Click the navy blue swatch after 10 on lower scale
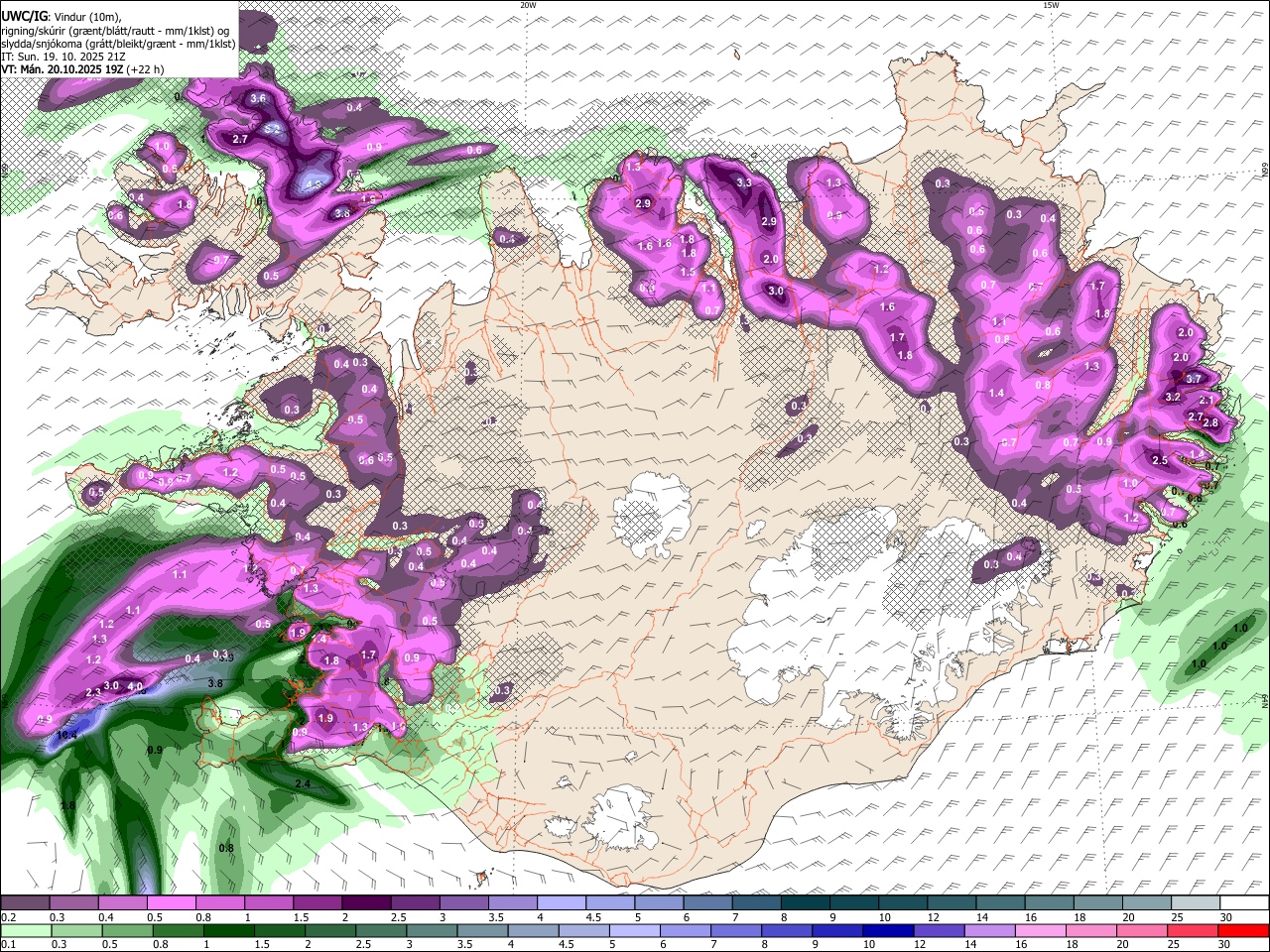The height and width of the screenshot is (952, 1270). pyautogui.click(x=889, y=930)
